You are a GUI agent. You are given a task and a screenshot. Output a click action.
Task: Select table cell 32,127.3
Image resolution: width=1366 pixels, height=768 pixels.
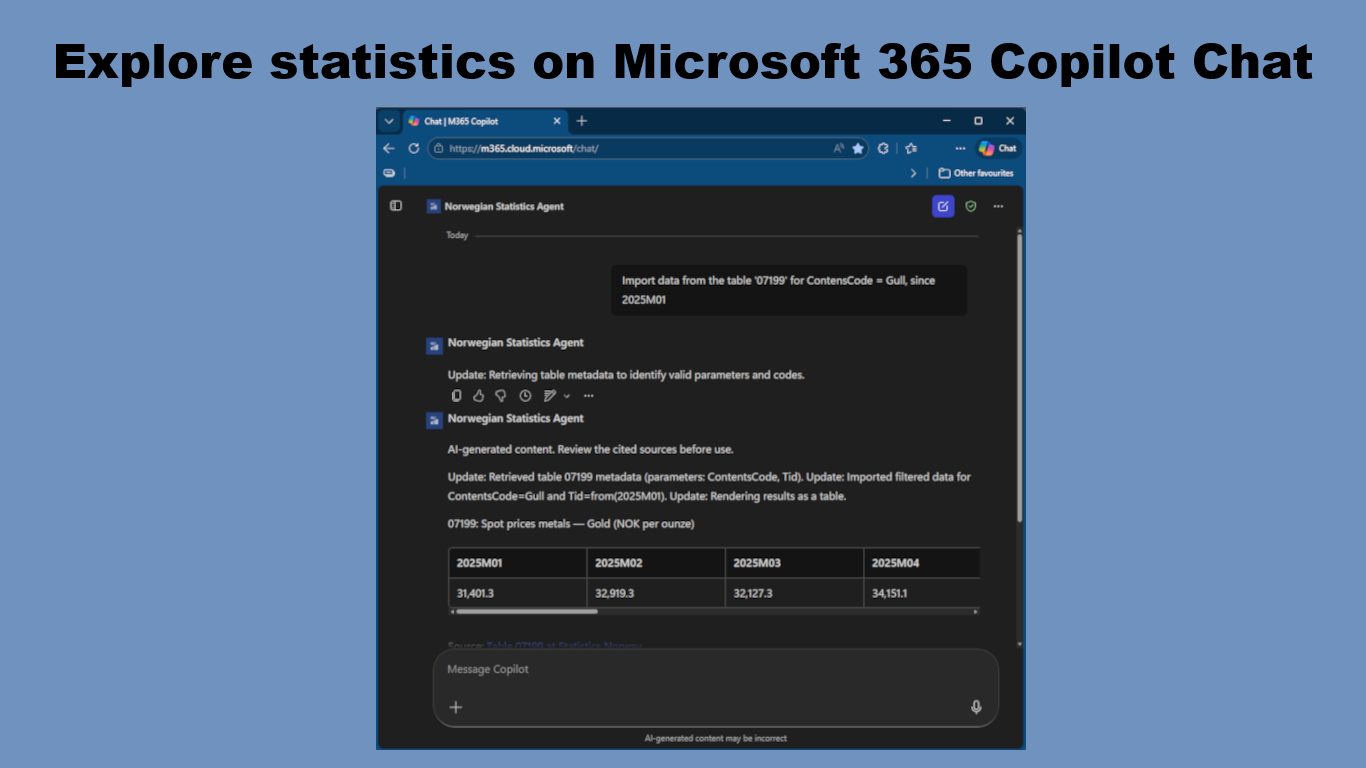point(794,593)
